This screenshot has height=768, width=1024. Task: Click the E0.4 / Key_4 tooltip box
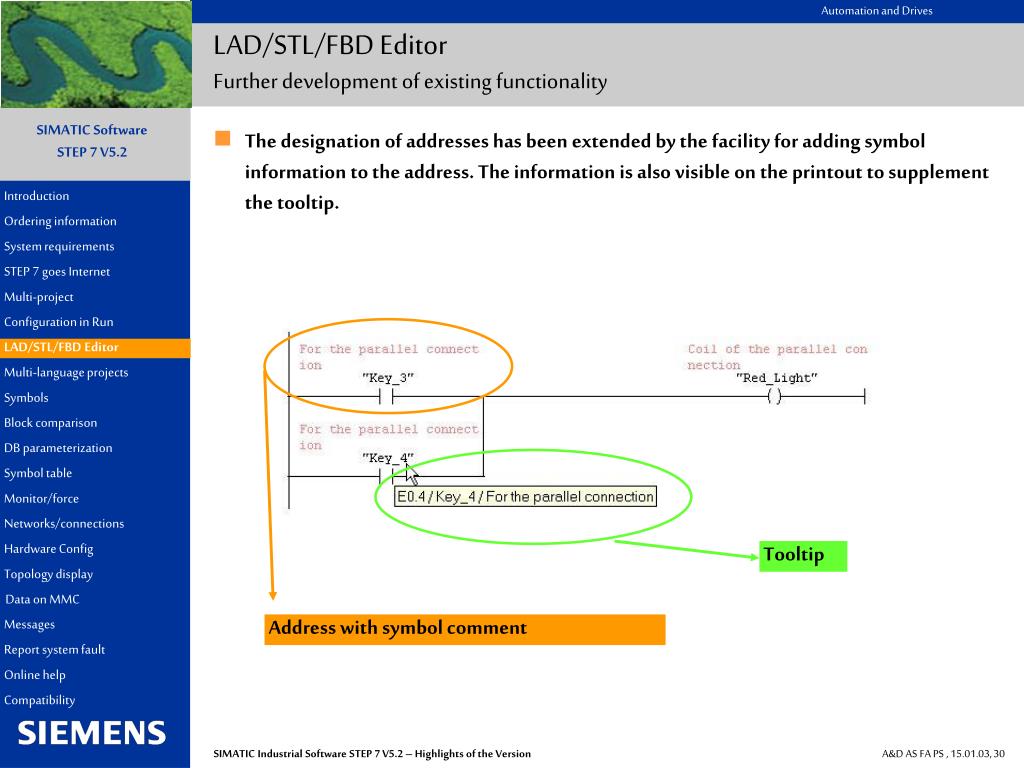pos(526,497)
